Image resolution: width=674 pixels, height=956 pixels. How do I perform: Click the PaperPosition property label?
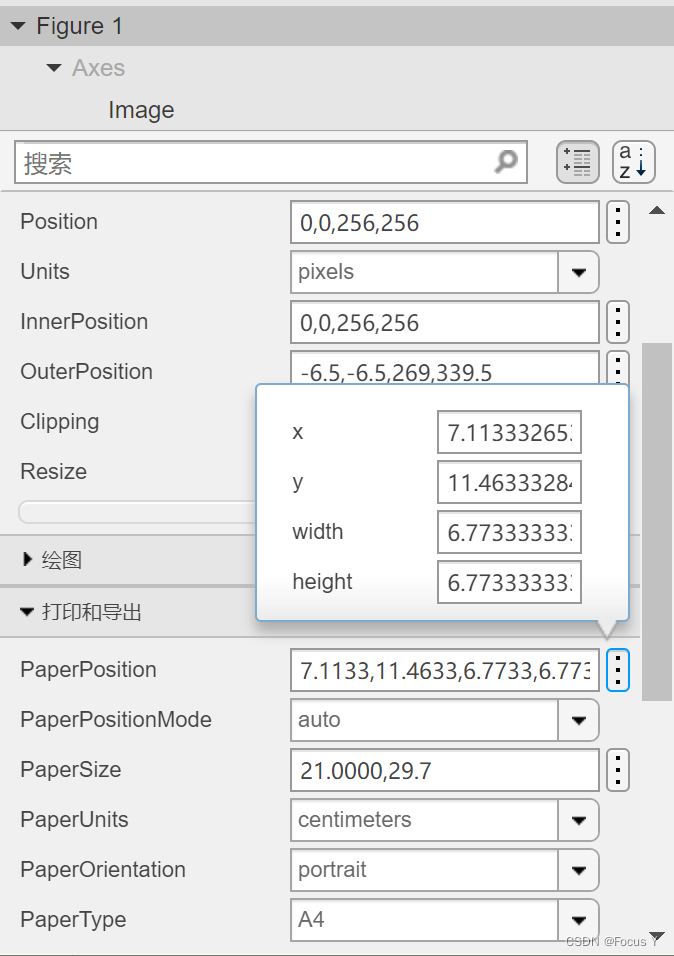pos(88,669)
